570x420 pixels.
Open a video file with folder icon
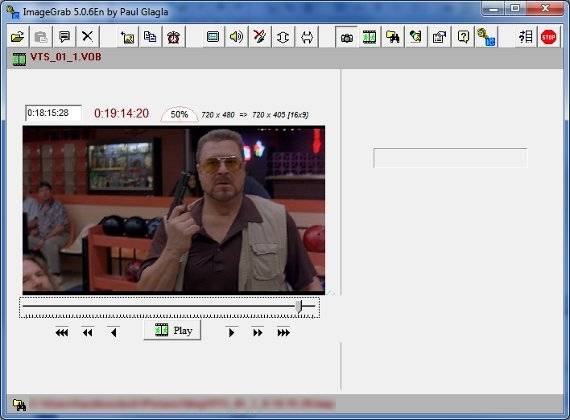pyautogui.click(x=17, y=37)
